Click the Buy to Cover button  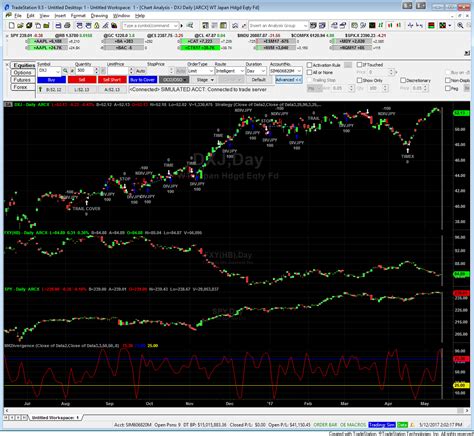tap(142, 80)
